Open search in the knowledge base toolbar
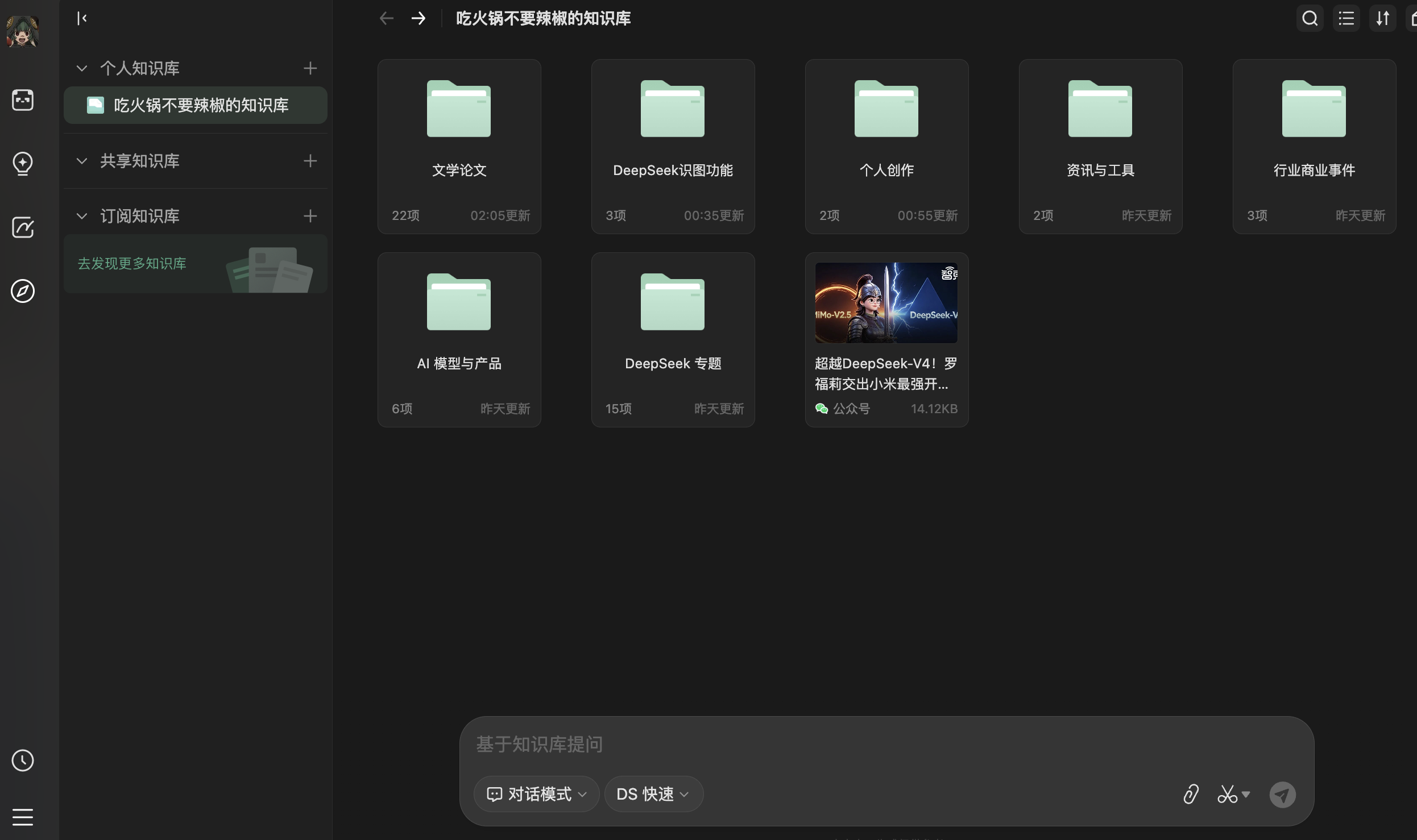The image size is (1417, 840). click(1310, 18)
